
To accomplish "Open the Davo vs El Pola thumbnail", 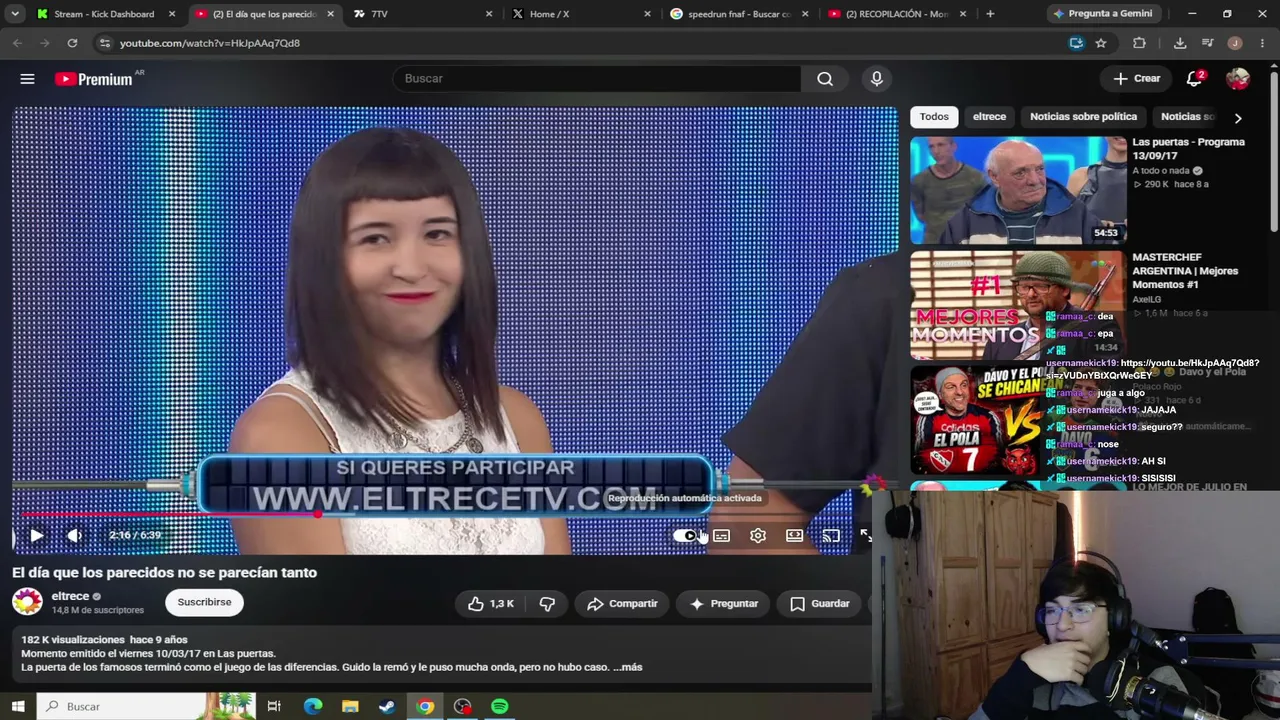I will tap(1018, 421).
